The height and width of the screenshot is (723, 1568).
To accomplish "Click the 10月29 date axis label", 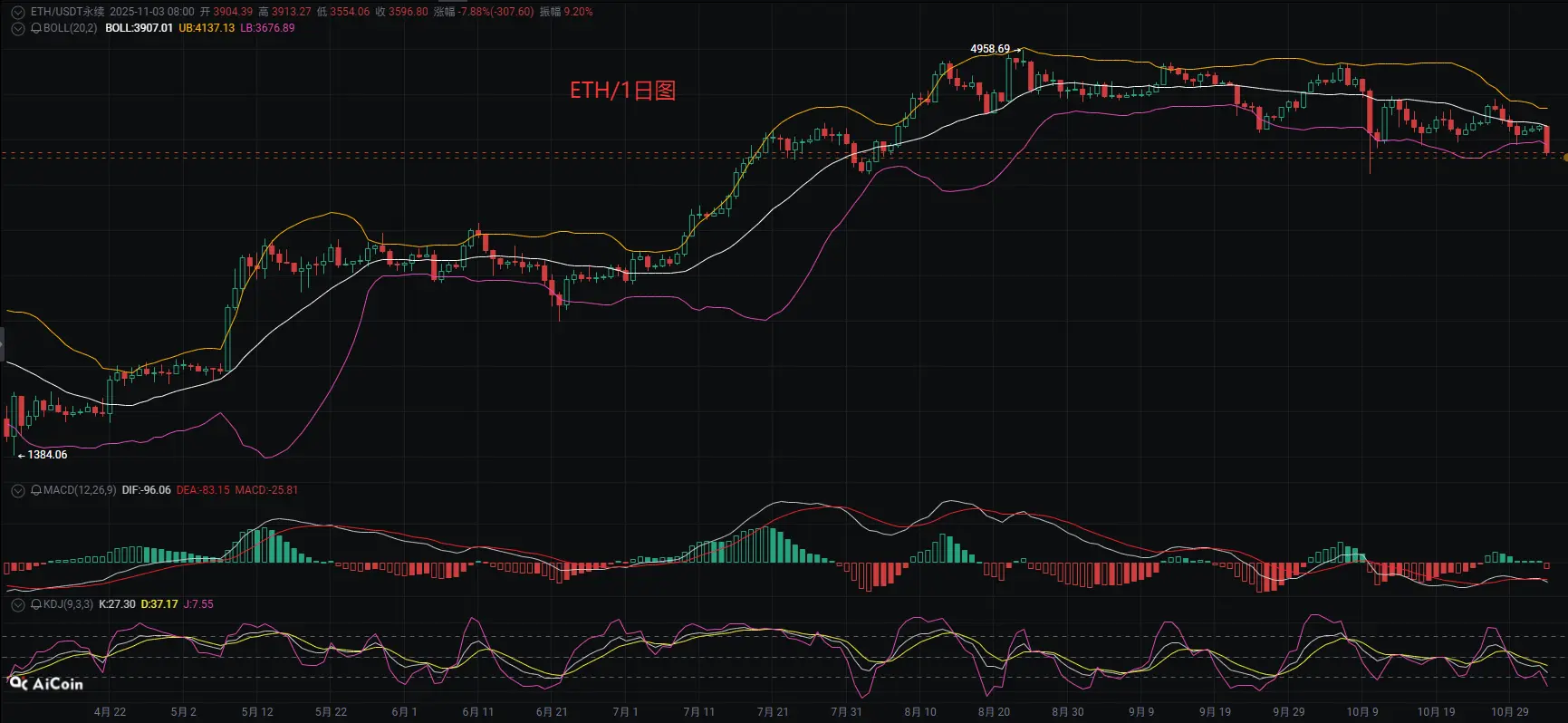I will [x=1510, y=712].
